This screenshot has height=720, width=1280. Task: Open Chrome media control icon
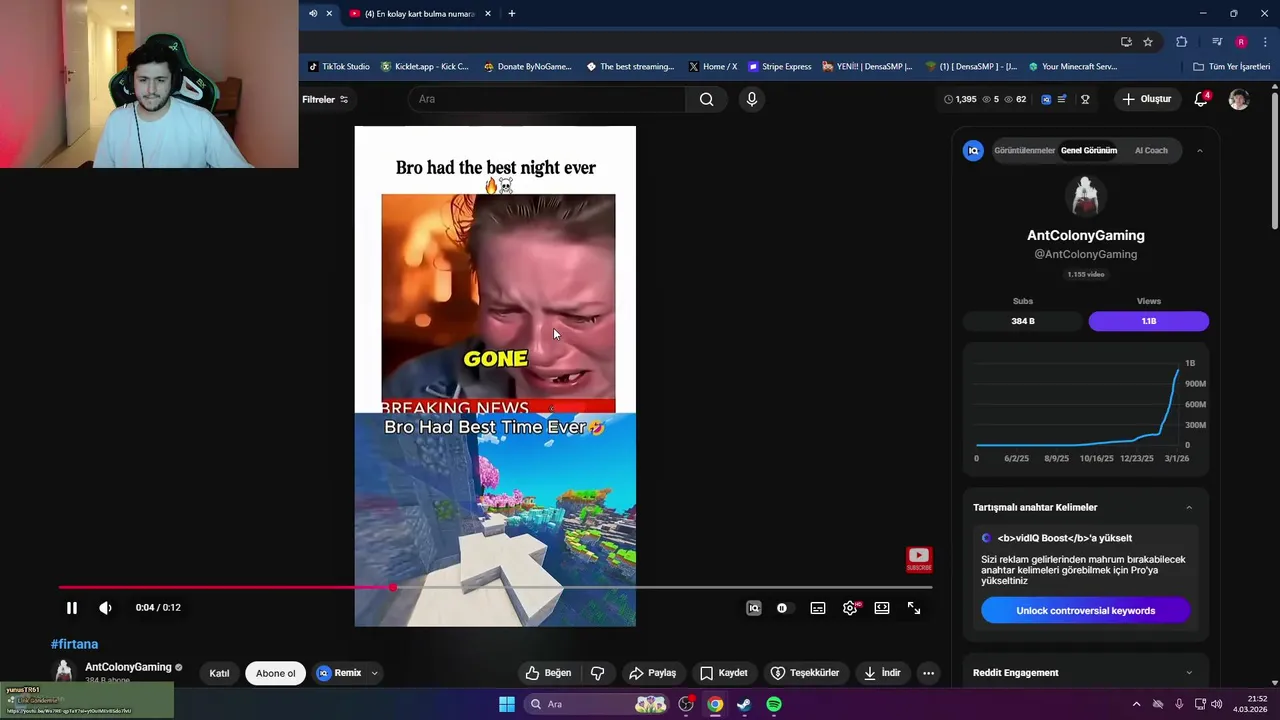1217,42
